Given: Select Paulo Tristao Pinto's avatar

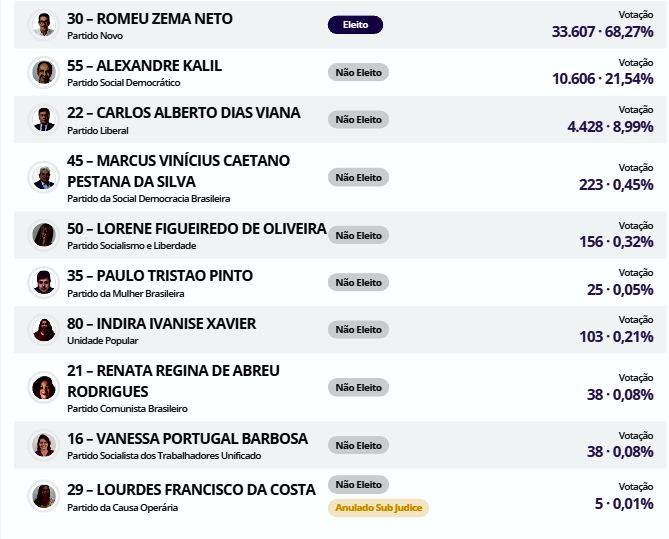Looking at the screenshot, I should [x=44, y=283].
